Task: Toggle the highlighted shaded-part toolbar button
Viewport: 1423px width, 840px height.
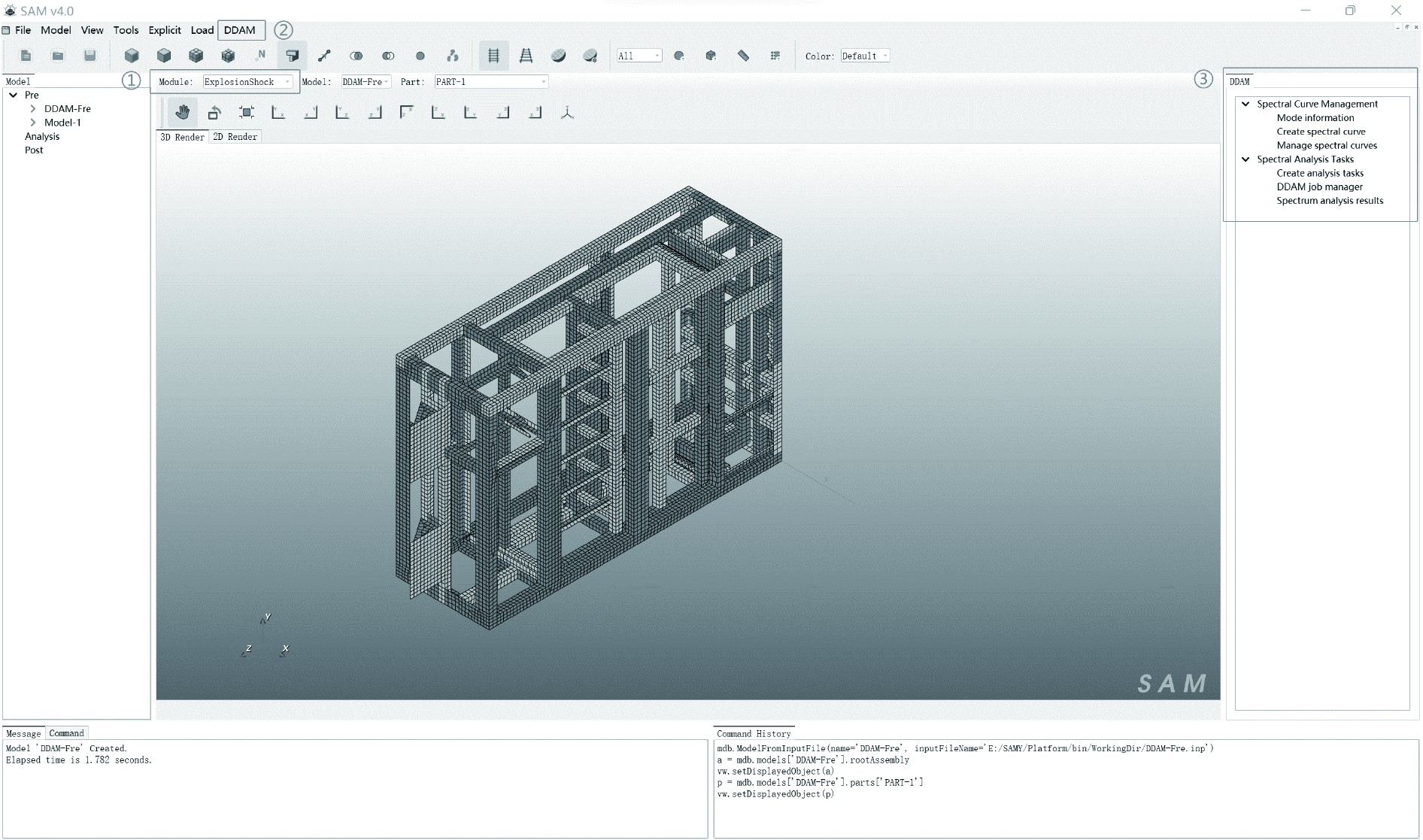Action: click(x=292, y=56)
